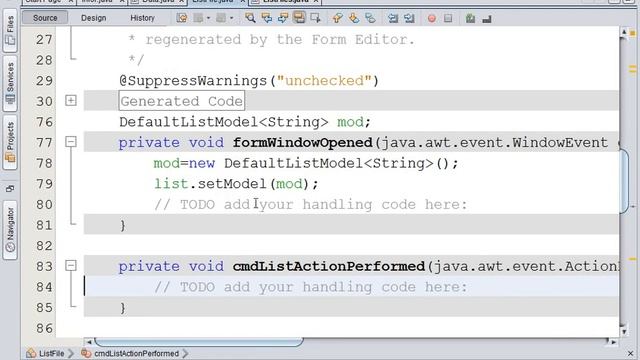Click the horizontal scrollbar right arrow
The height and width of the screenshot is (360, 640).
click(x=613, y=342)
